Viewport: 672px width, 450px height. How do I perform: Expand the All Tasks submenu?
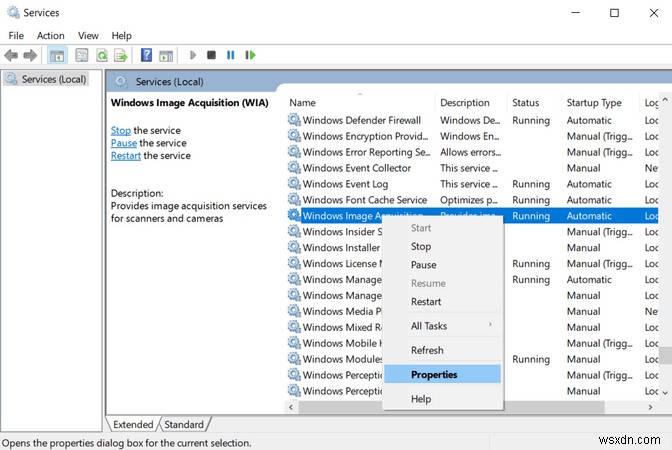pos(443,326)
